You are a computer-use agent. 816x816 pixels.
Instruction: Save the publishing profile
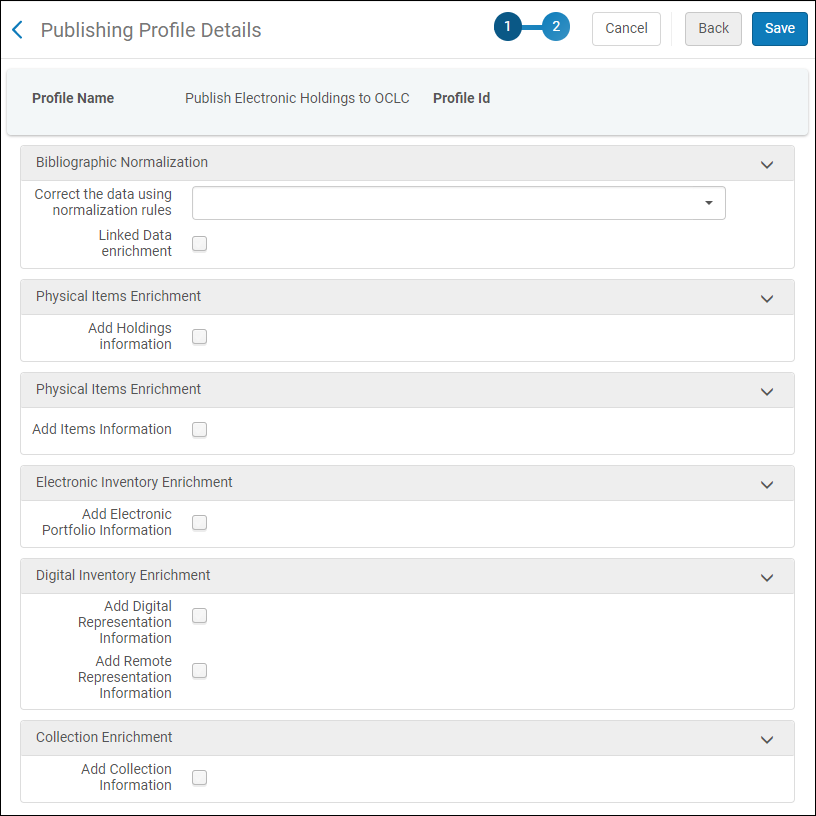779,29
